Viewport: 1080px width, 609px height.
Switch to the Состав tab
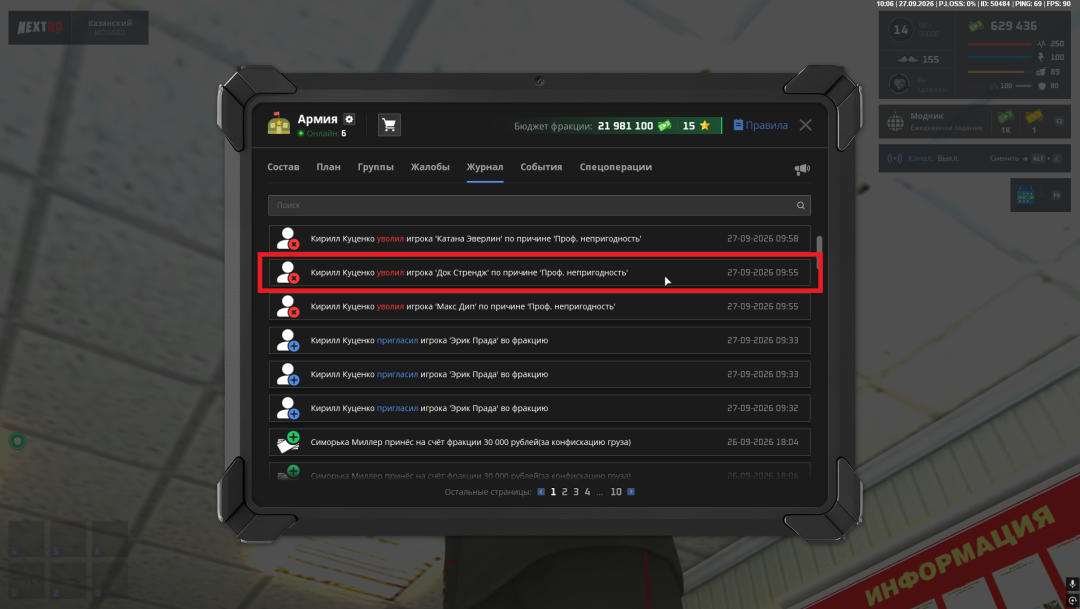[283, 167]
